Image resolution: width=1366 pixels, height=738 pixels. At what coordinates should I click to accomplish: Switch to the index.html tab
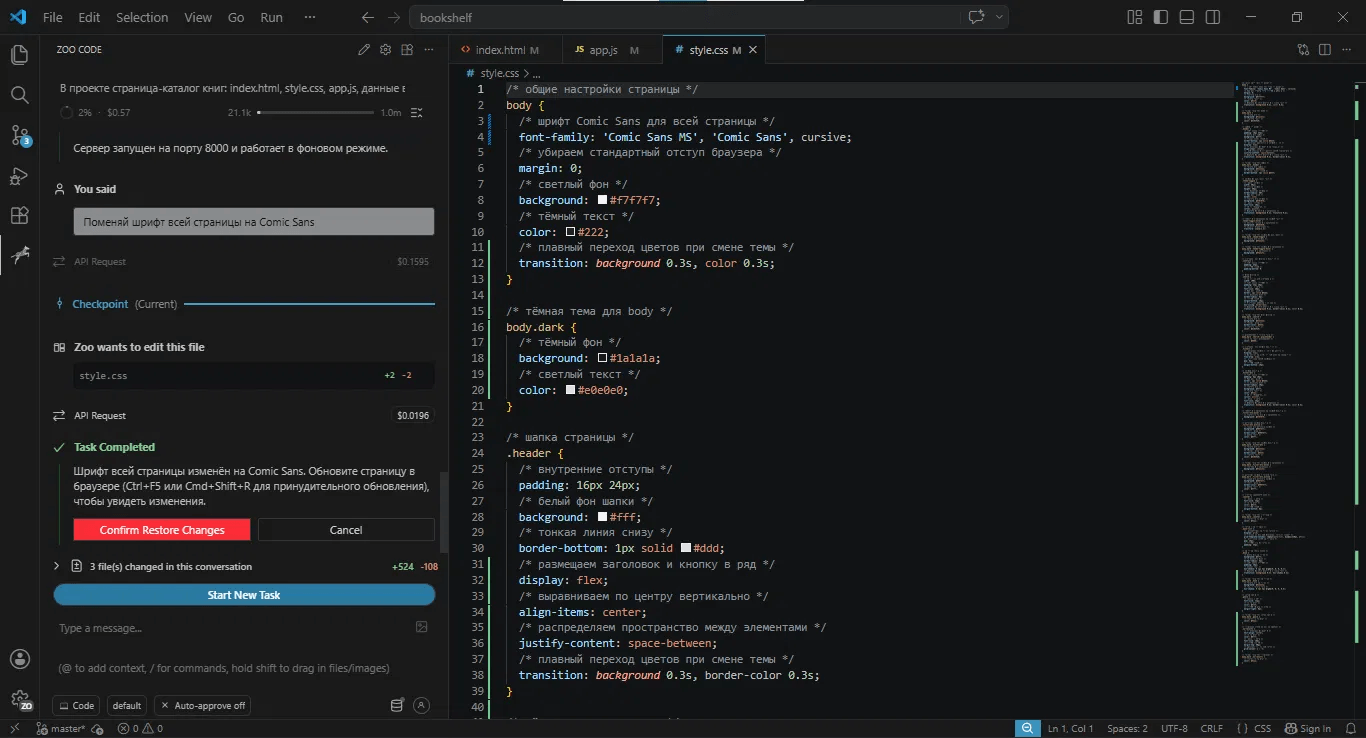pyautogui.click(x=500, y=49)
